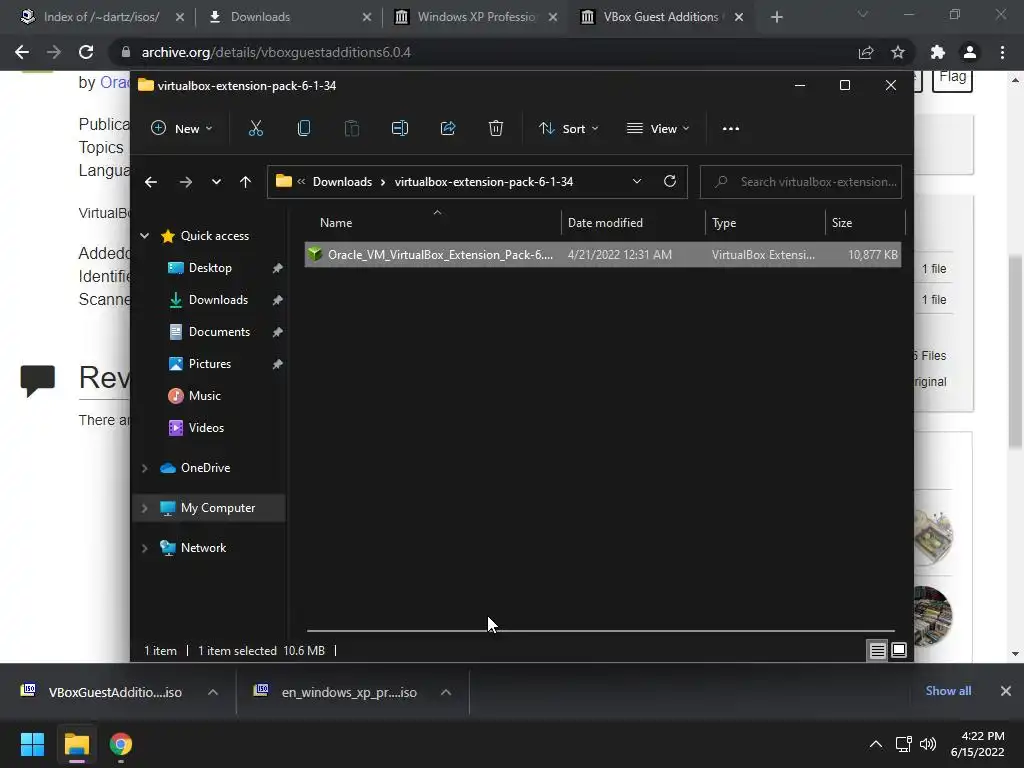Image resolution: width=1024 pixels, height=768 pixels.
Task: Open the View options dropdown
Action: pyautogui.click(x=658, y=129)
